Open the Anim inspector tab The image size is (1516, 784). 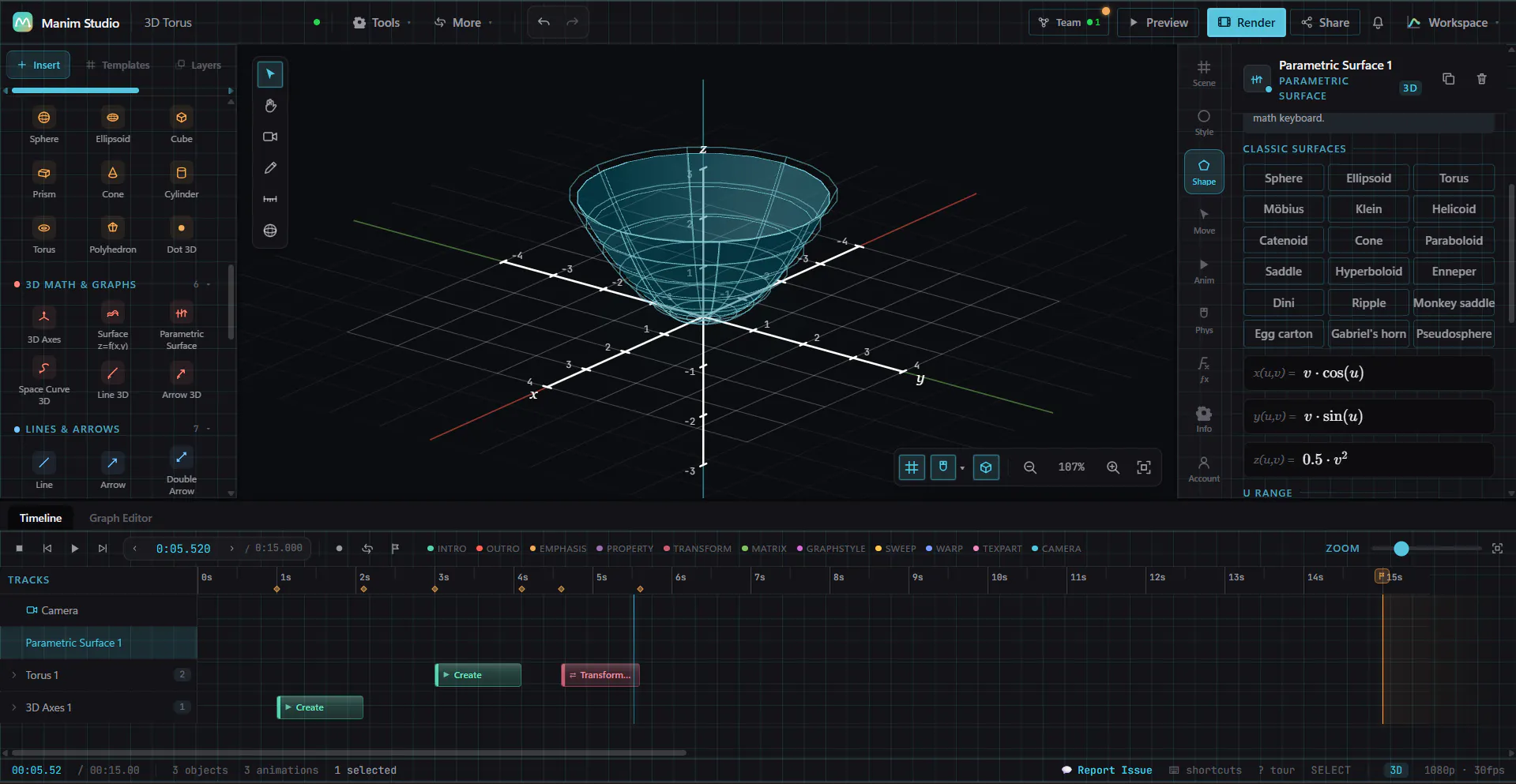[x=1204, y=271]
